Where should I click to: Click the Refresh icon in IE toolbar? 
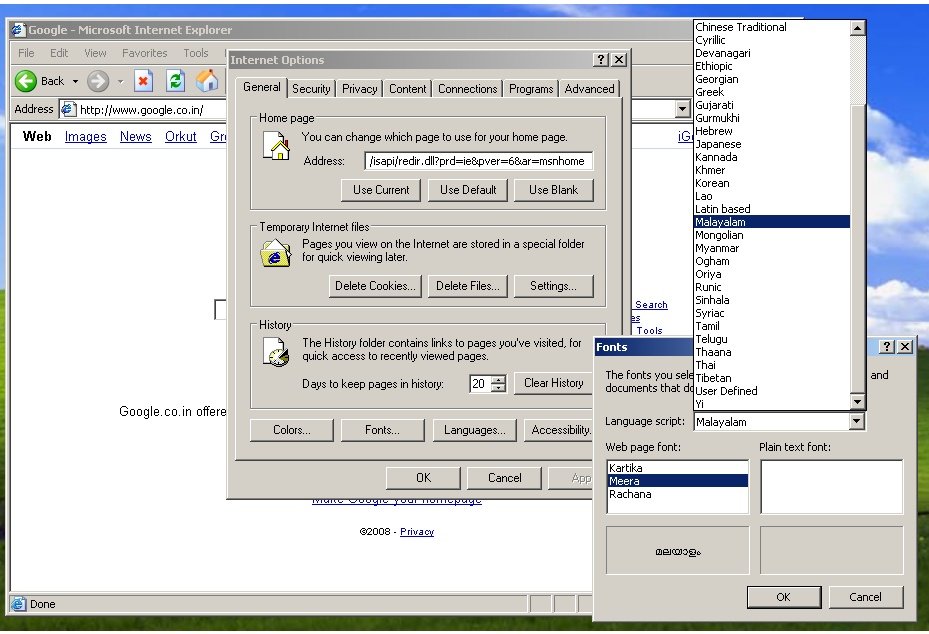click(x=175, y=81)
